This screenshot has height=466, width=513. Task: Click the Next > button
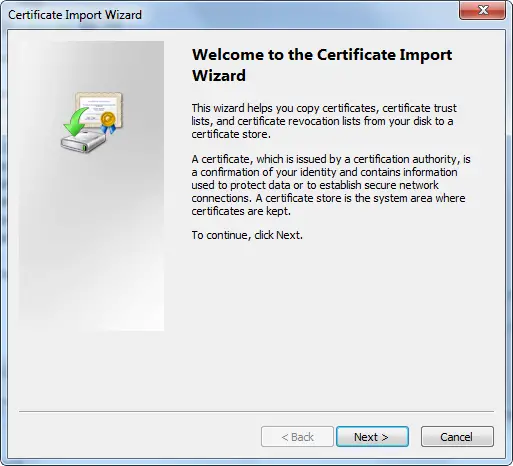click(372, 436)
